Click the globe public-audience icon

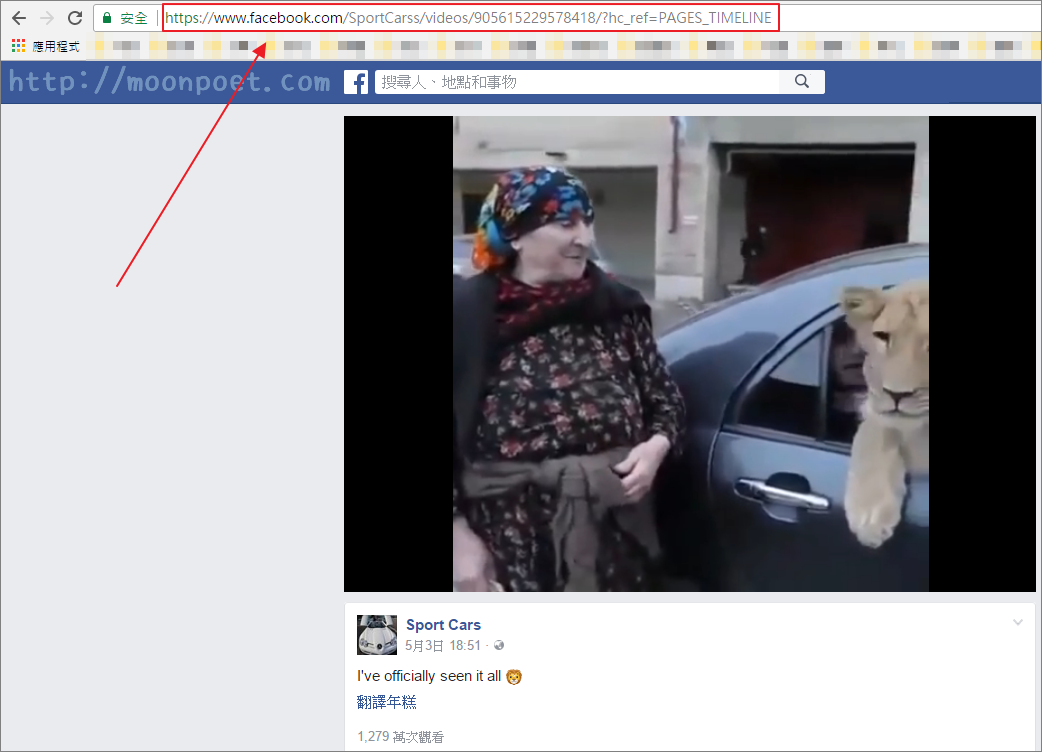[x=499, y=646]
